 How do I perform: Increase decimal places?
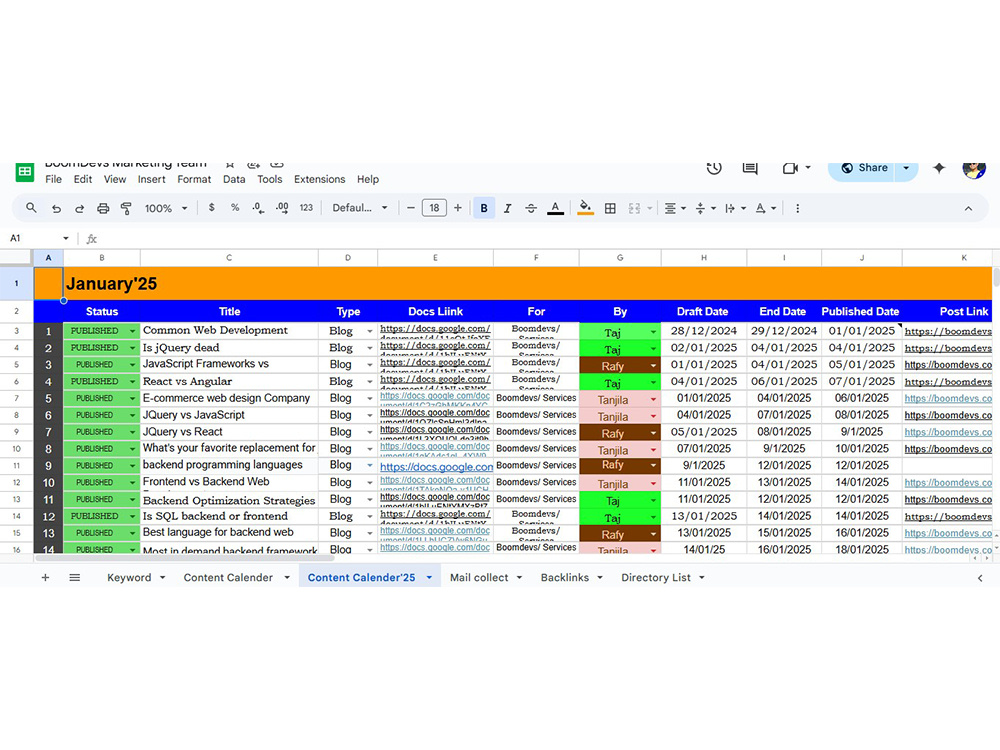tap(282, 208)
